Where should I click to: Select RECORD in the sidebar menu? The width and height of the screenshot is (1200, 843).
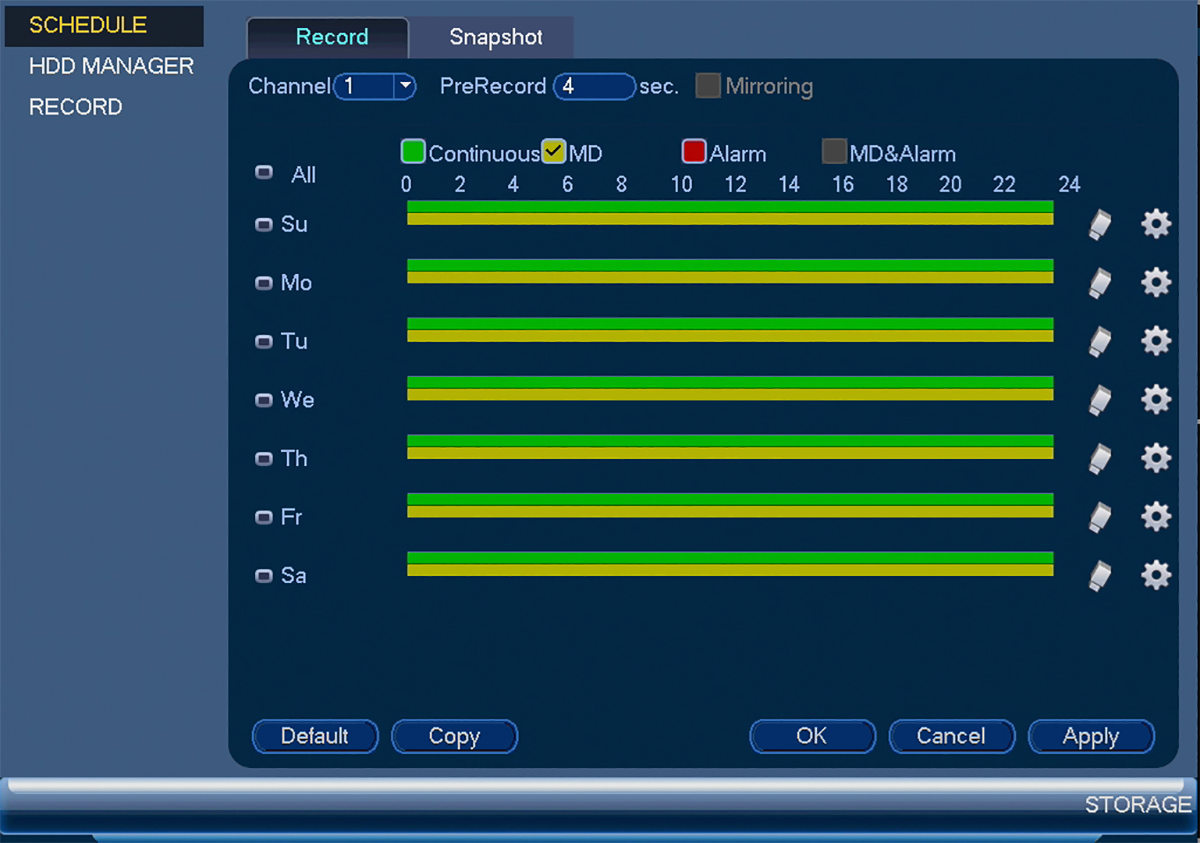(75, 107)
